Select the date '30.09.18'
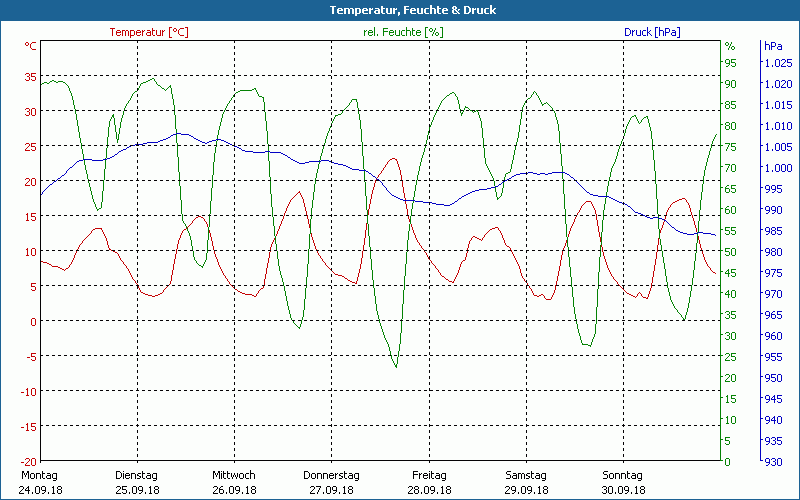Image resolution: width=800 pixels, height=500 pixels. [x=623, y=490]
